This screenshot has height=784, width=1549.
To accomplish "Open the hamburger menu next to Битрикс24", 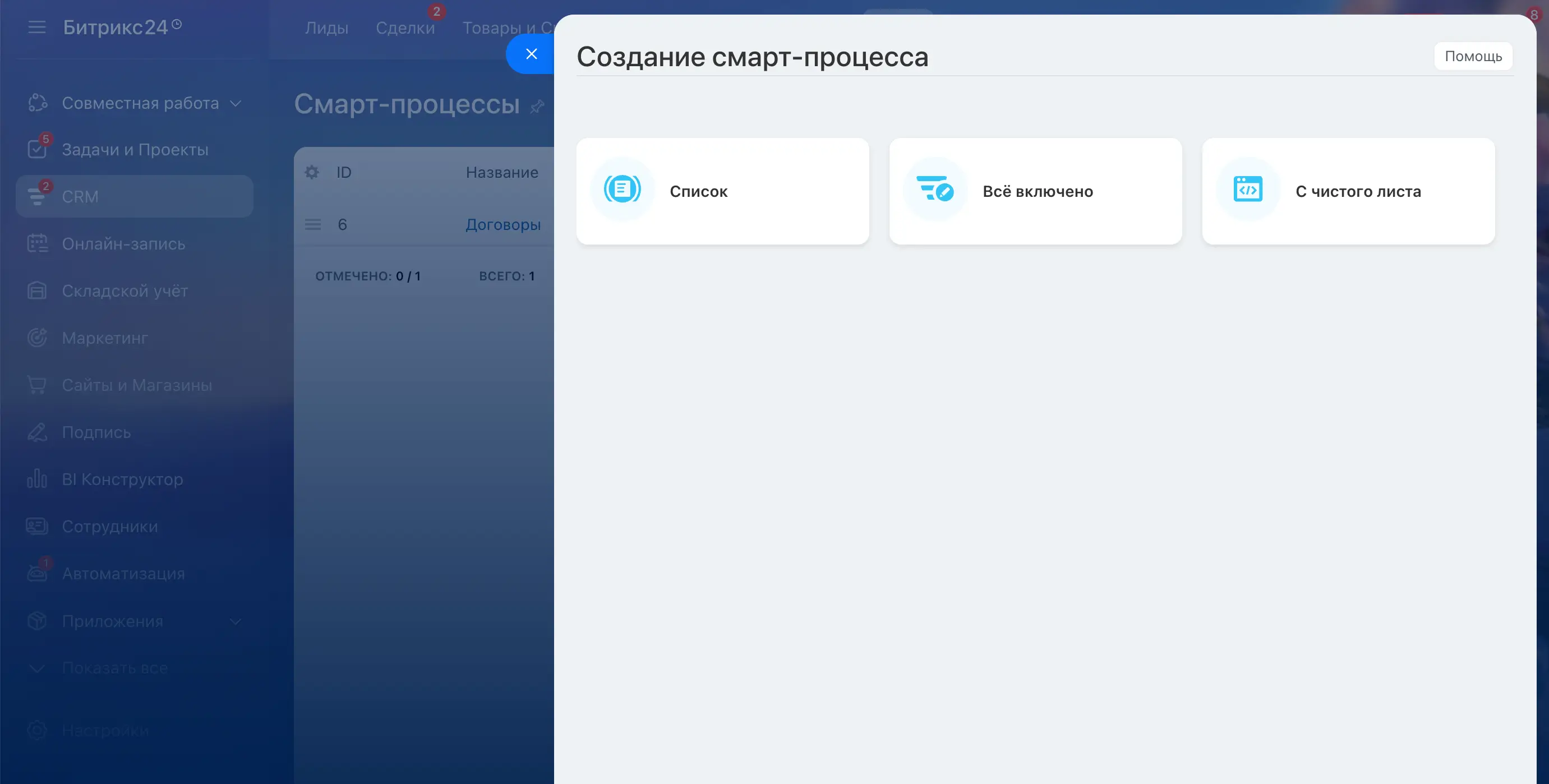I will tap(36, 27).
